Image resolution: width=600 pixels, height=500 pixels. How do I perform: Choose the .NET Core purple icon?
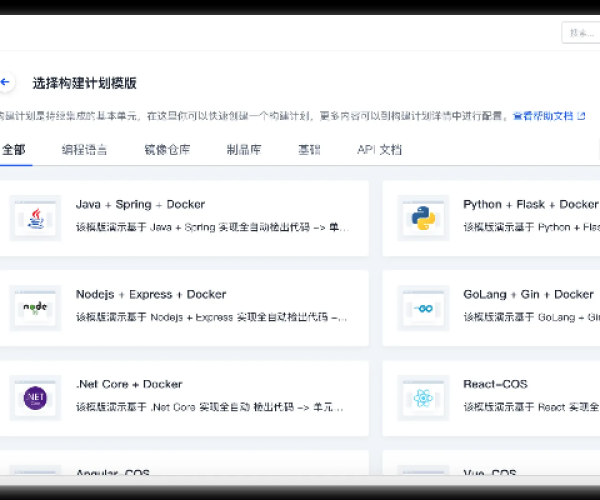click(35, 397)
